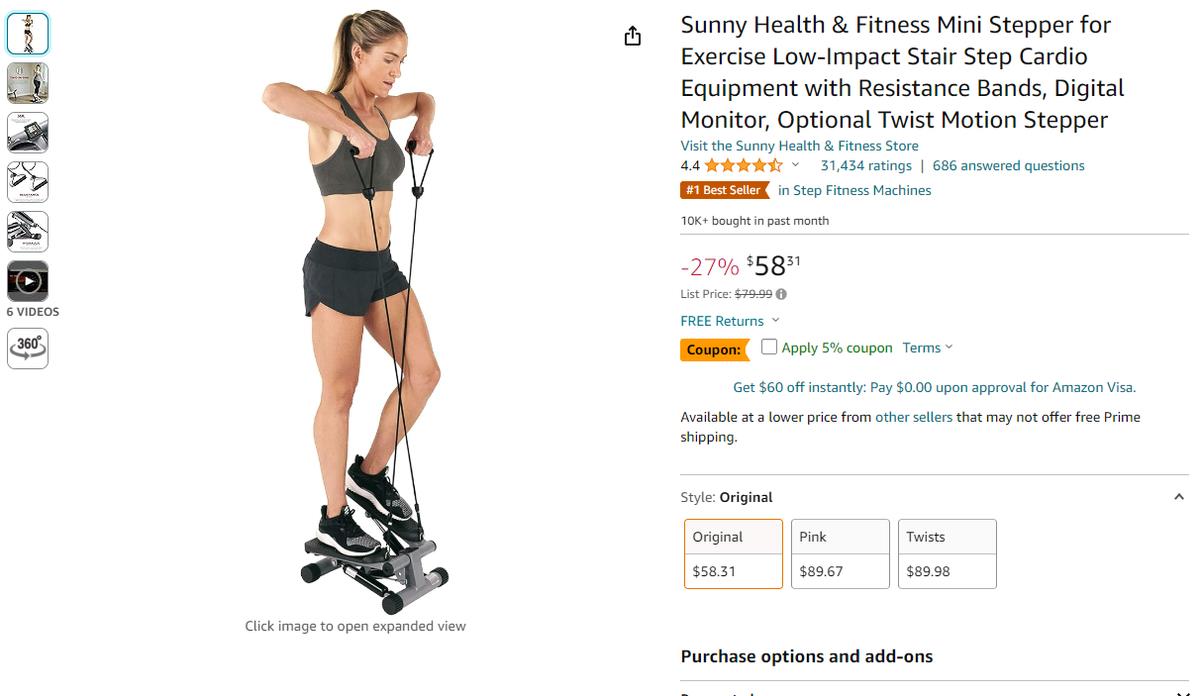Collapse the Style section chevron

point(1179,497)
